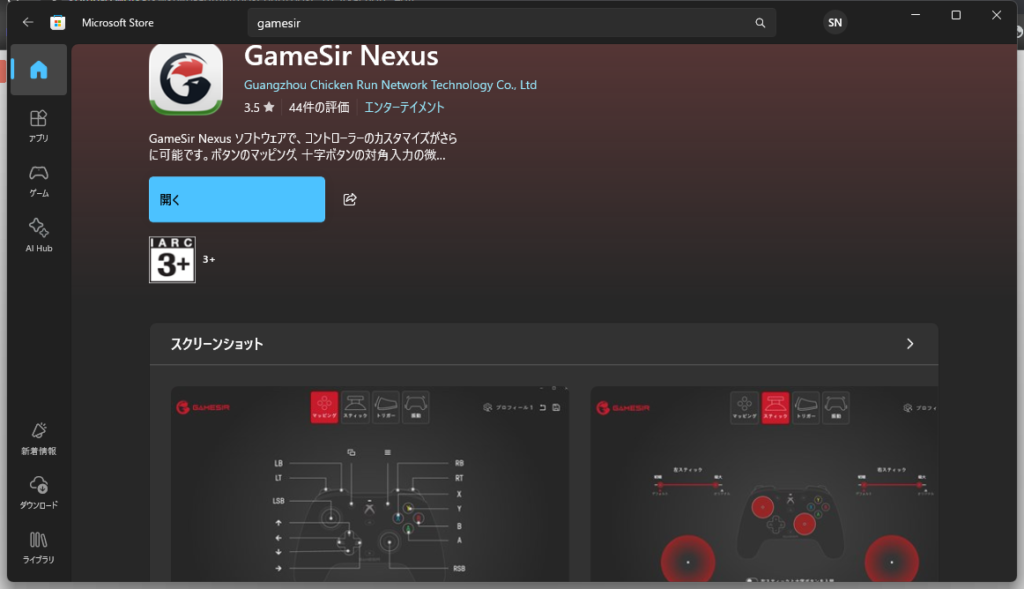Open the stick settings screenshot thumbnail
1024x589 pixels.
point(764,483)
